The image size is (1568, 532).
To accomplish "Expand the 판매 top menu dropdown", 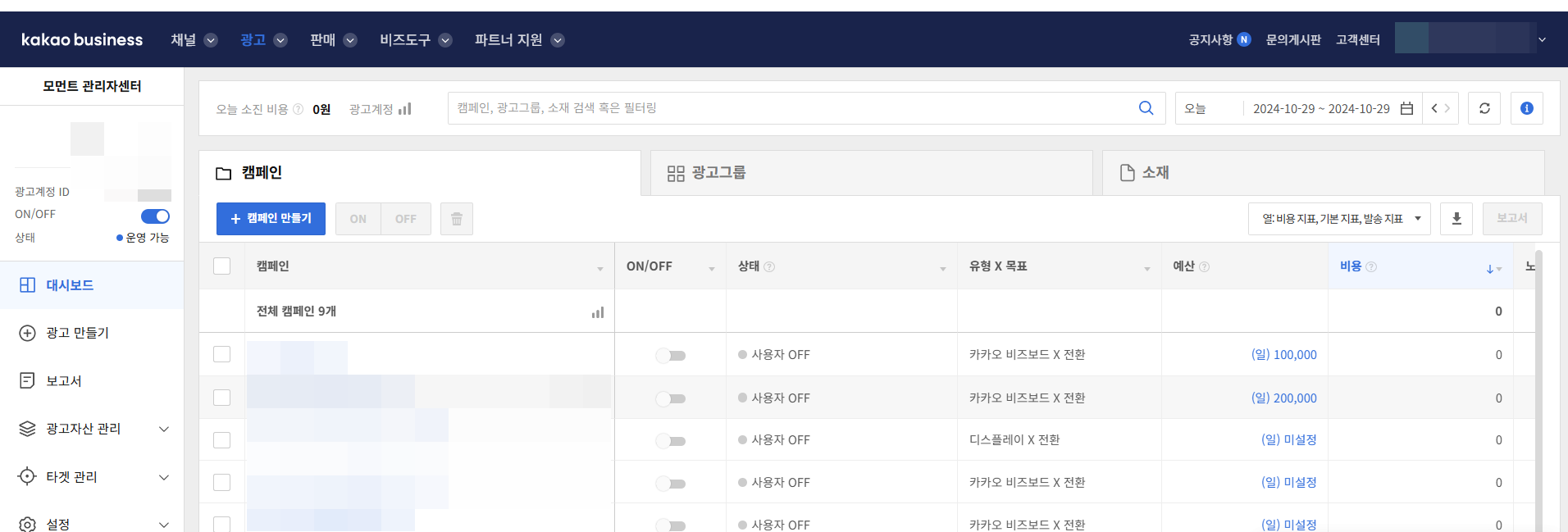I will point(350,40).
